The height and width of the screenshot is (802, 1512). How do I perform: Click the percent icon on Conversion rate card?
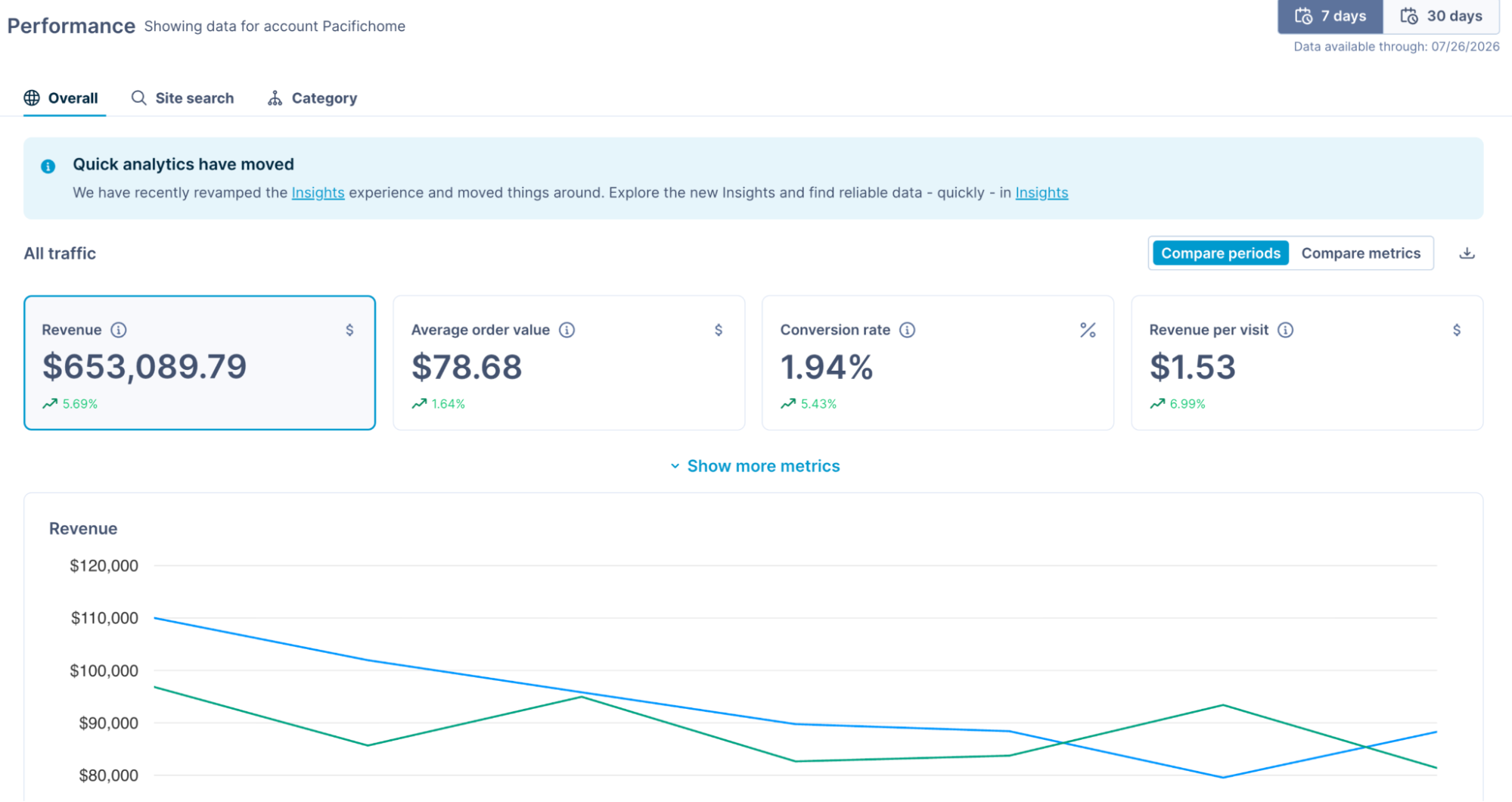(x=1088, y=330)
